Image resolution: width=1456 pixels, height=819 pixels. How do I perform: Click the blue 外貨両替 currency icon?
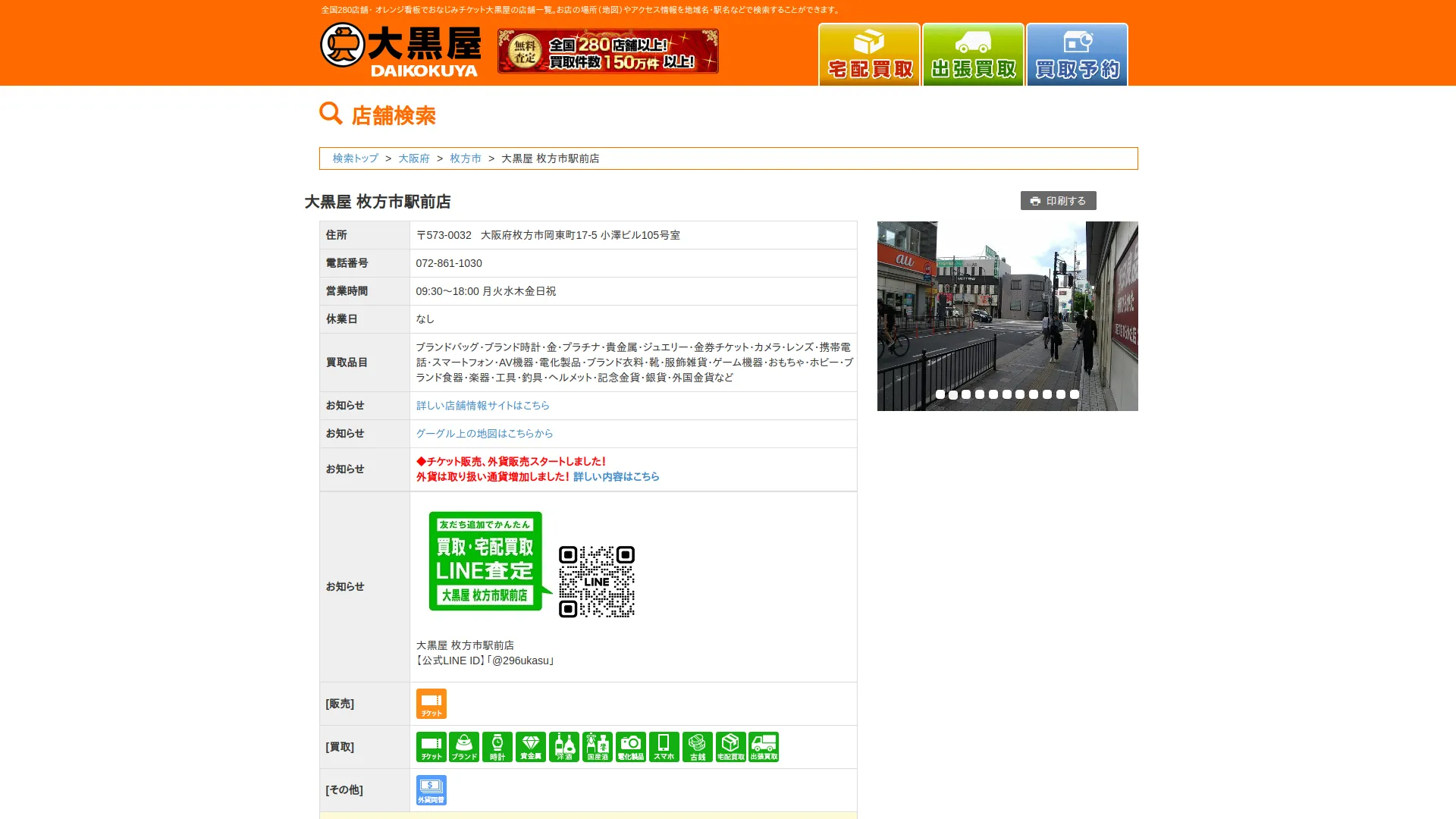click(431, 790)
